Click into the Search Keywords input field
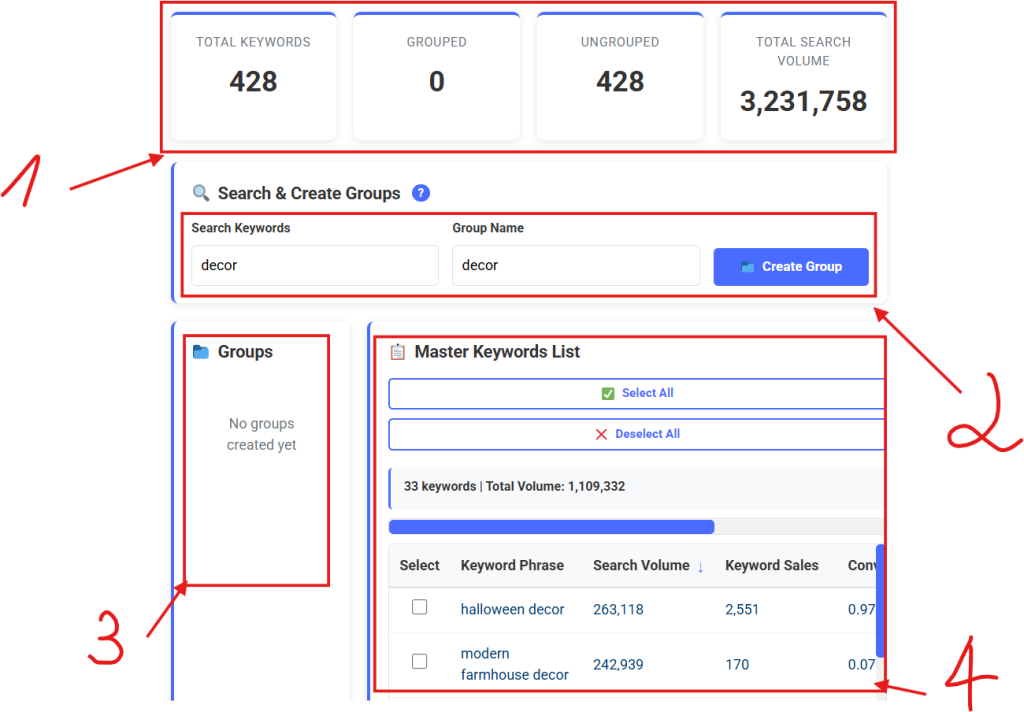The width and height of the screenshot is (1024, 712). pyautogui.click(x=314, y=266)
